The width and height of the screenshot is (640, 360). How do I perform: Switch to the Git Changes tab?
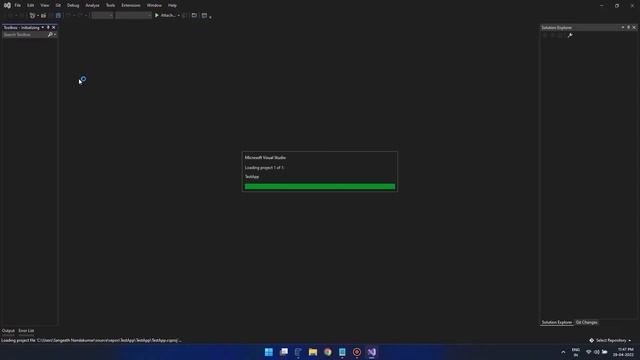coord(587,322)
